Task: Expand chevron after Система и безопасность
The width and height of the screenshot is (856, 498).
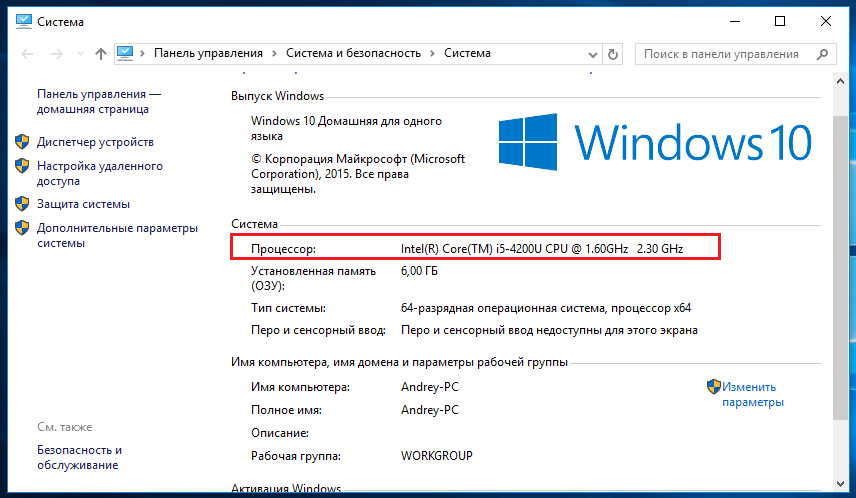Action: tap(432, 53)
